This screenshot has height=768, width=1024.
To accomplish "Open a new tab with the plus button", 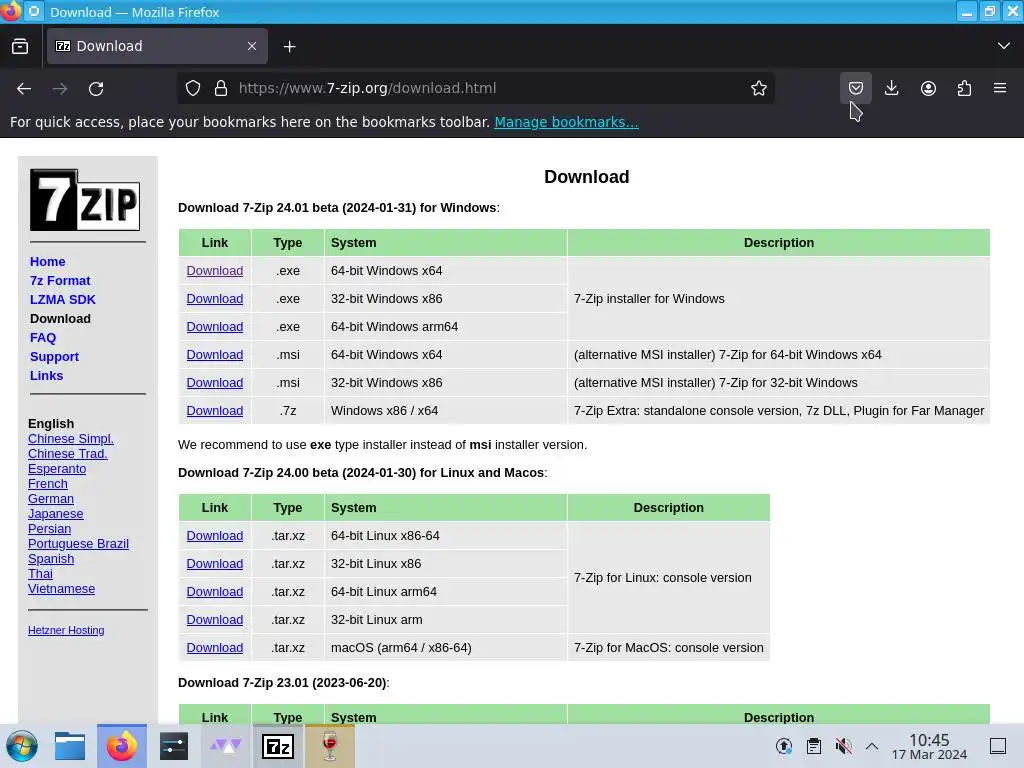I will pyautogui.click(x=290, y=46).
